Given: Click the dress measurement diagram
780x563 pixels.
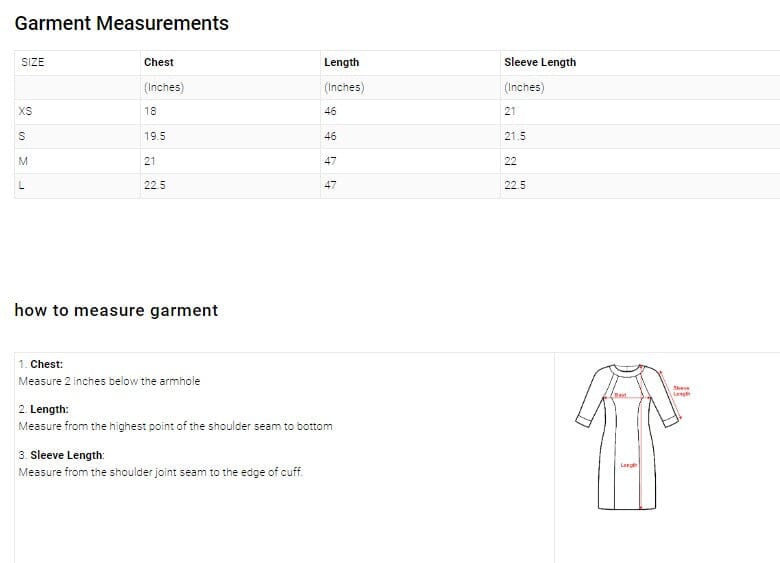Looking at the screenshot, I should 627,436.
